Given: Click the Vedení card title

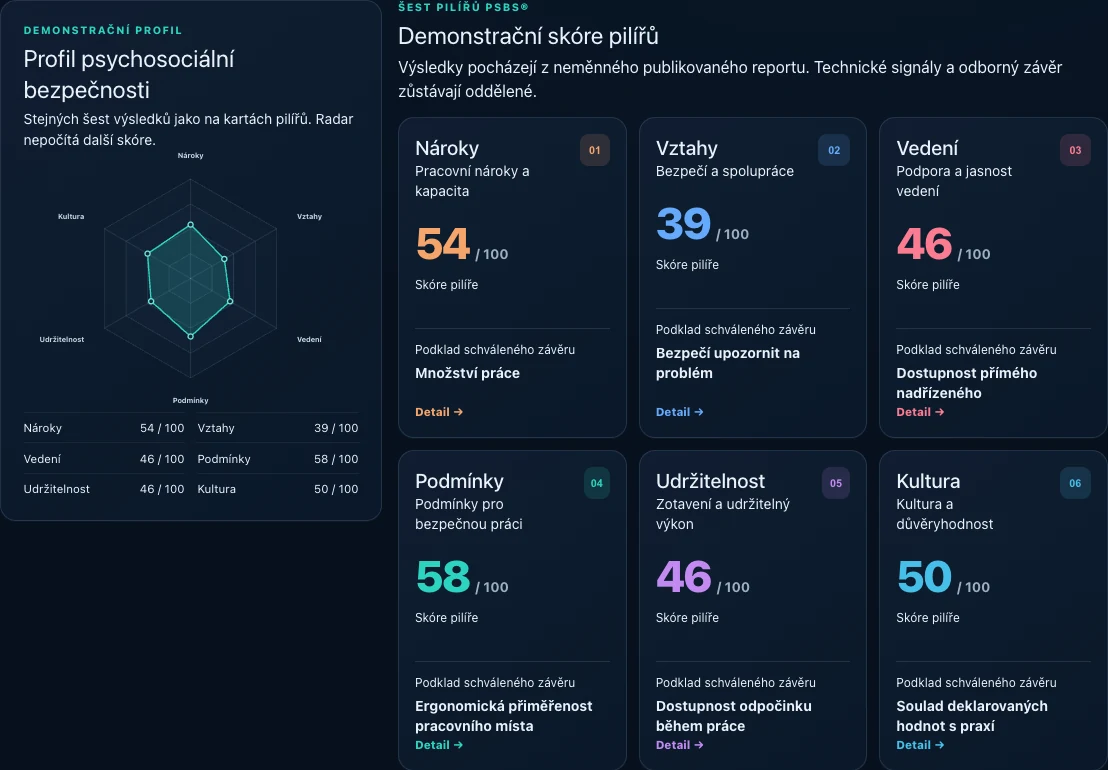Looking at the screenshot, I should pos(927,148).
